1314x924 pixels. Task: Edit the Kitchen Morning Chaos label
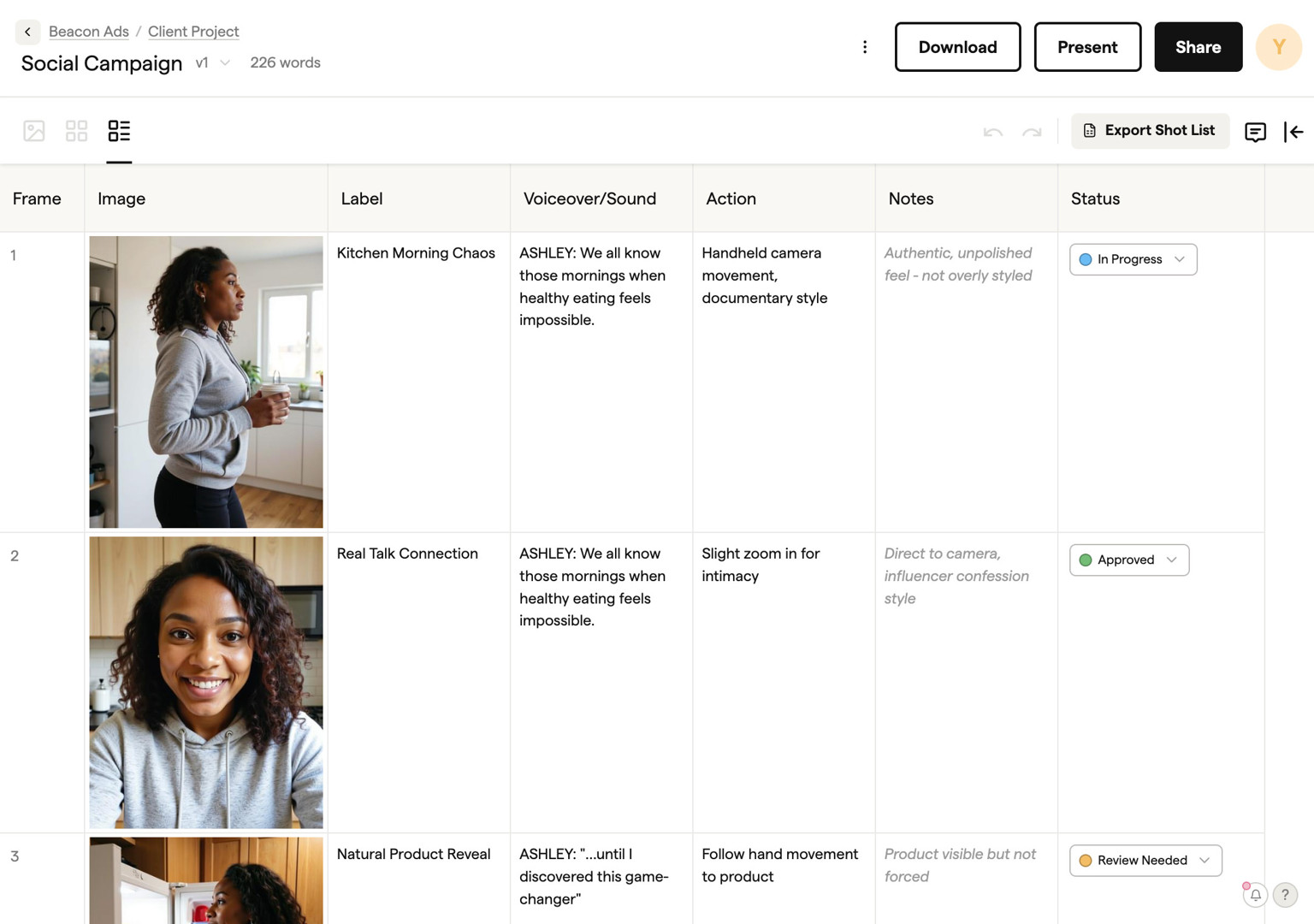coord(416,253)
